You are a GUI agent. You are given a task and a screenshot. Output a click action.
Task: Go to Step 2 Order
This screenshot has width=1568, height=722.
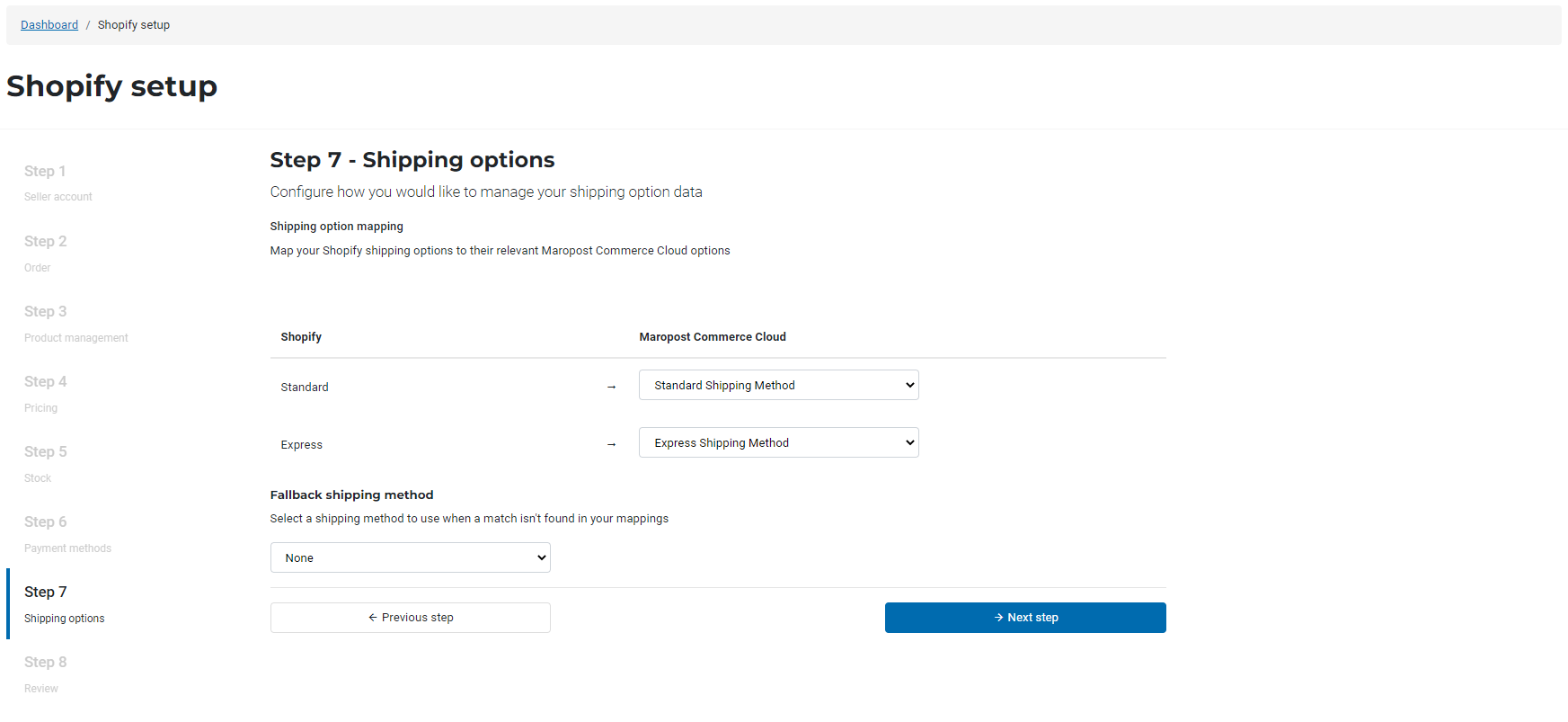pos(45,253)
